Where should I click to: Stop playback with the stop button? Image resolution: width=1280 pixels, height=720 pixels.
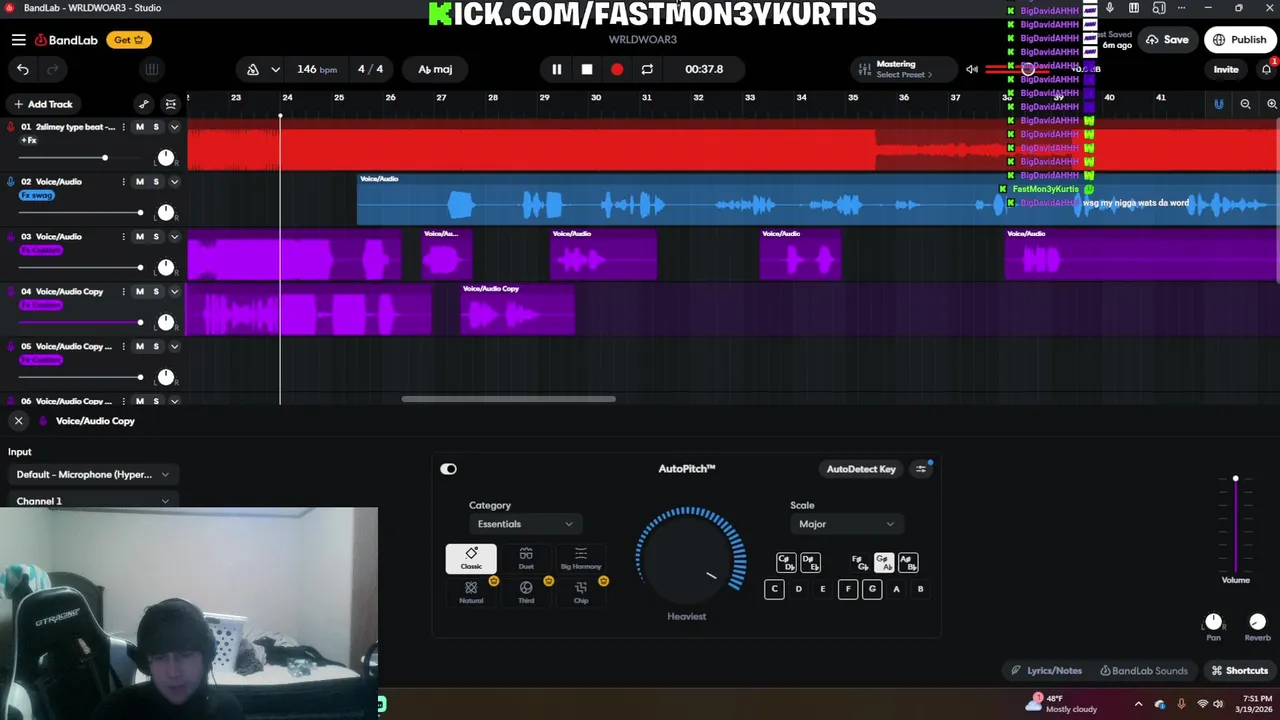[587, 69]
